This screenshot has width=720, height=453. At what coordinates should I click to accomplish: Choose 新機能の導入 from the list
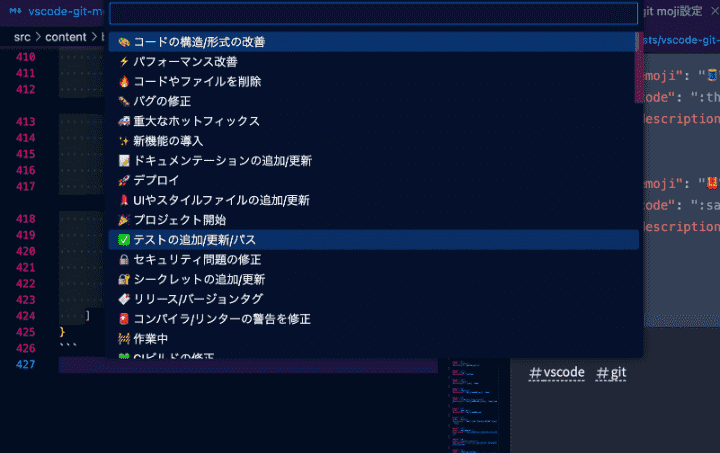[x=372, y=141]
